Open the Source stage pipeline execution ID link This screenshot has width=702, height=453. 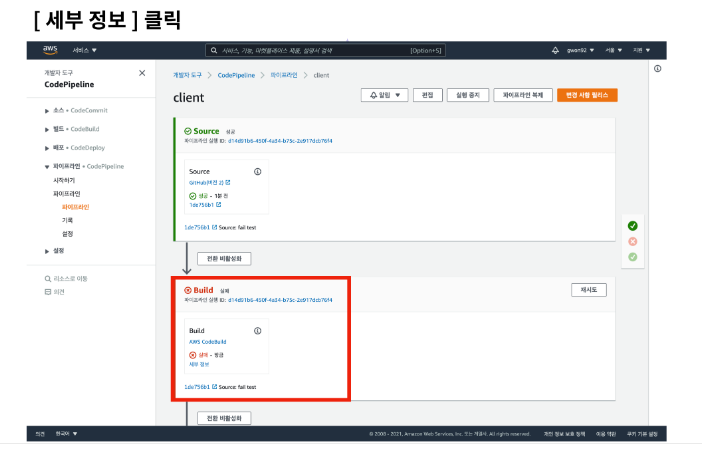tap(280, 141)
